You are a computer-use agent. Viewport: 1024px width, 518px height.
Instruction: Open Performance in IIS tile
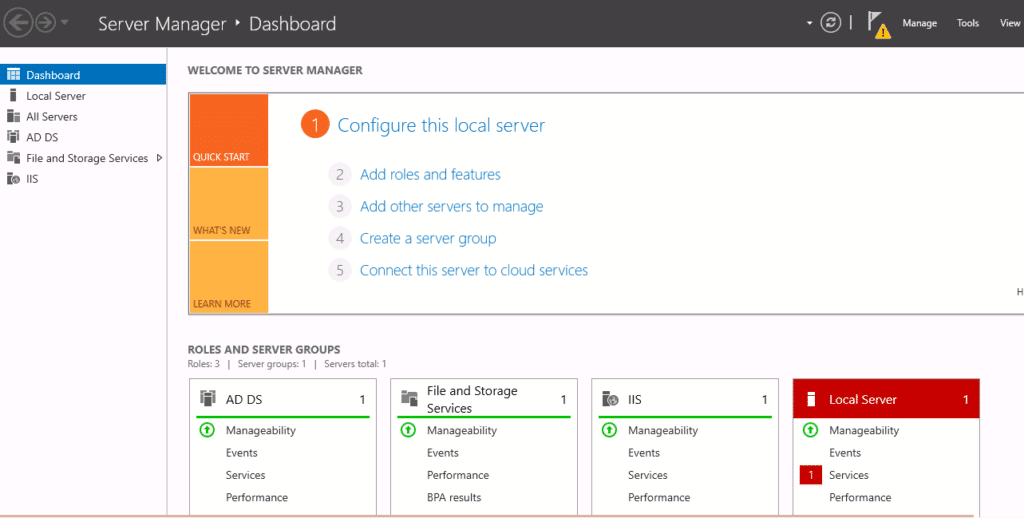pyautogui.click(x=659, y=497)
